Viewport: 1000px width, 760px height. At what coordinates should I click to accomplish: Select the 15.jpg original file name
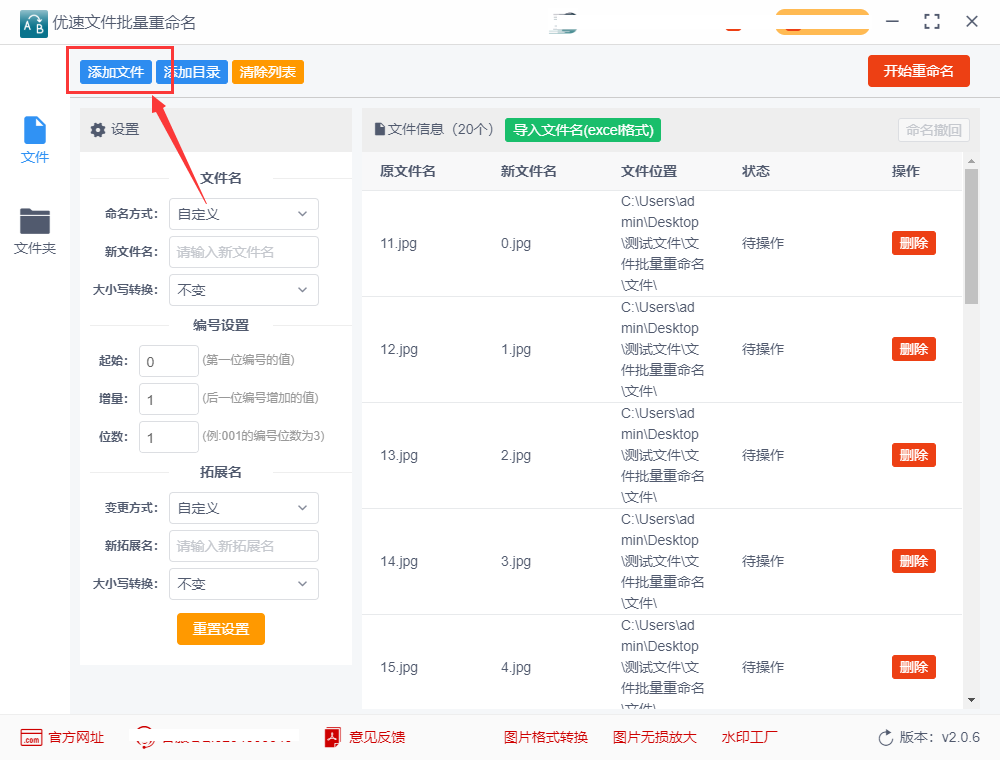coord(399,668)
